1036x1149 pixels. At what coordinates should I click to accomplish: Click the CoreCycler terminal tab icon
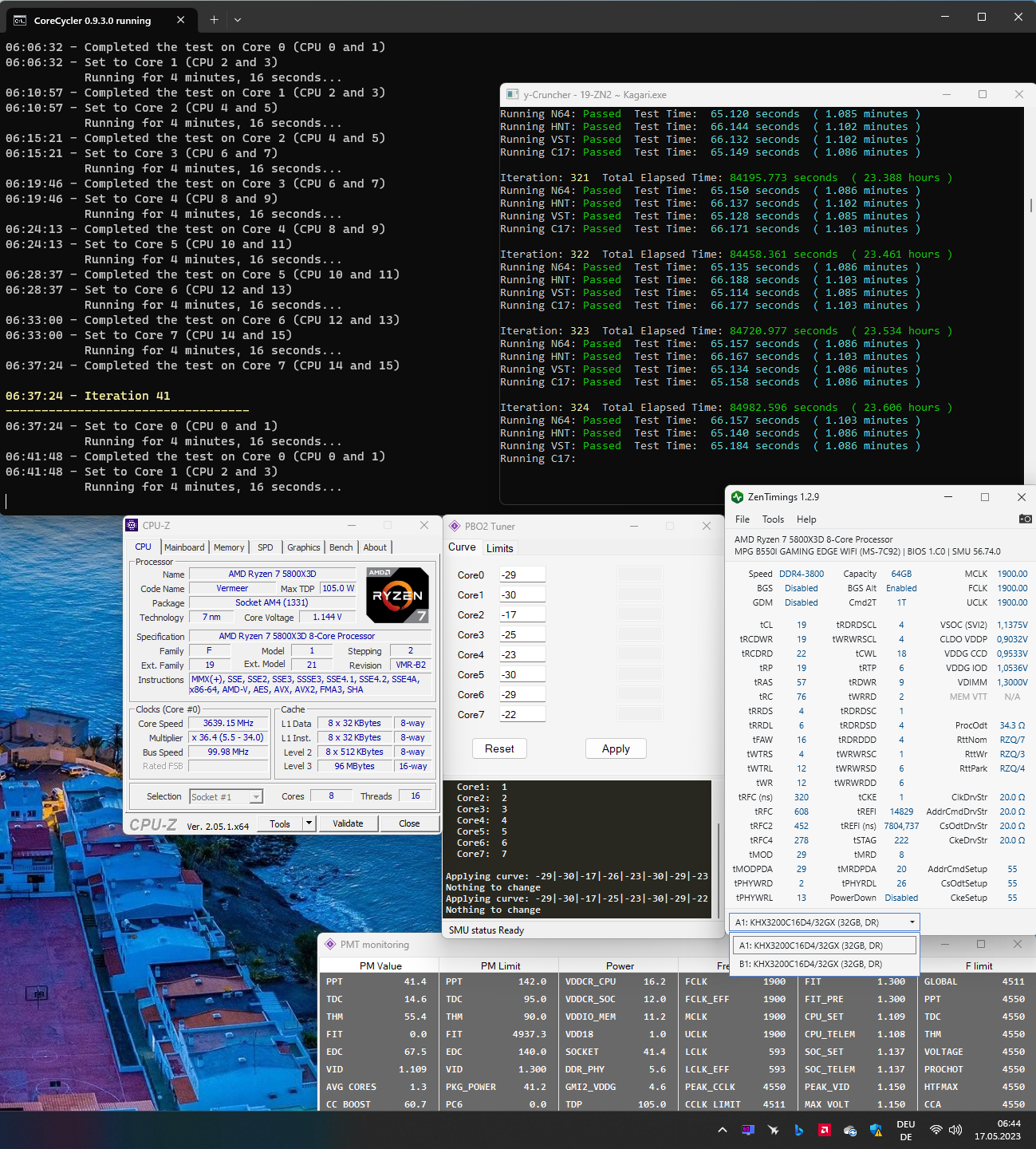point(20,20)
